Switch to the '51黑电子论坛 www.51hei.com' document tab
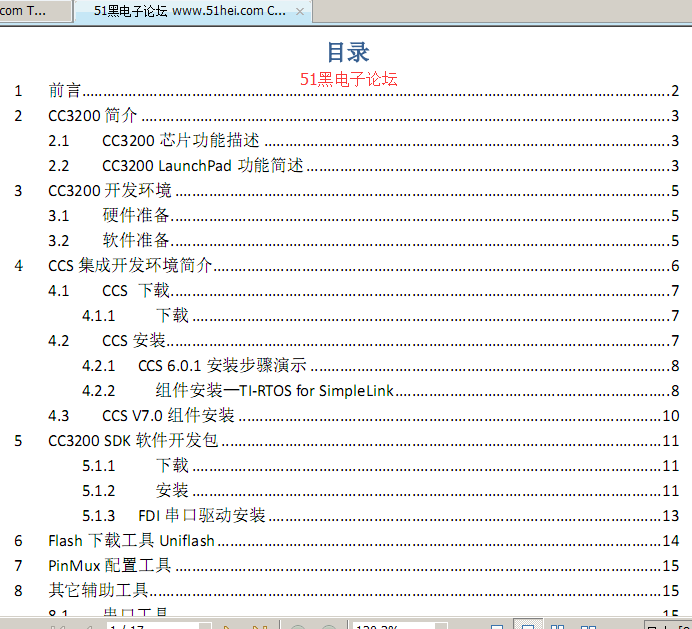The image size is (692, 629). tap(193, 11)
